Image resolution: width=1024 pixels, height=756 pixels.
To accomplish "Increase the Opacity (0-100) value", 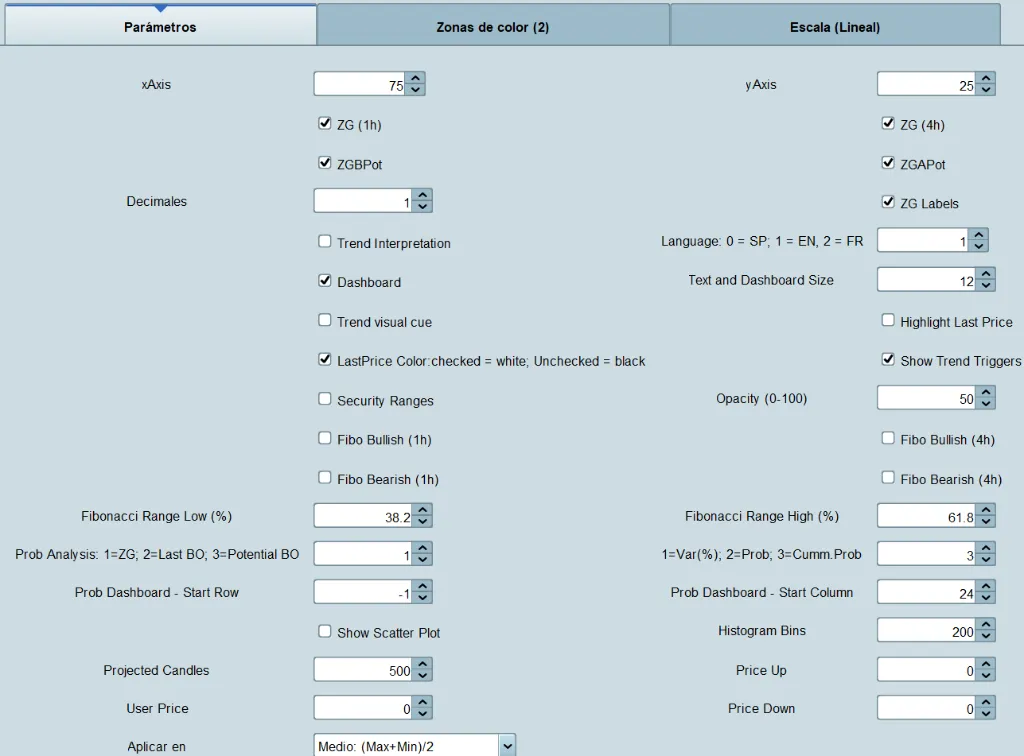I will (x=985, y=392).
